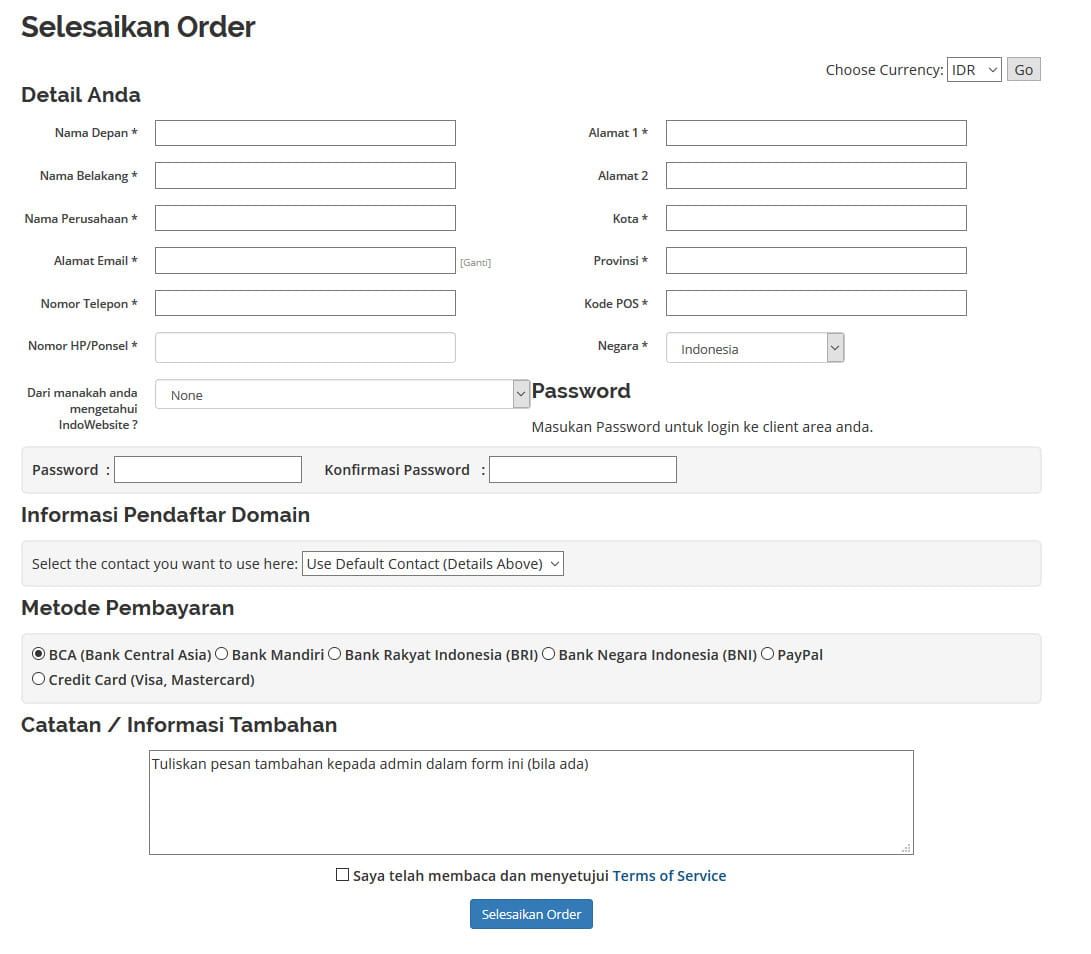The height and width of the screenshot is (954, 1091).
Task: Expand the Negara country dropdown
Action: pos(755,348)
